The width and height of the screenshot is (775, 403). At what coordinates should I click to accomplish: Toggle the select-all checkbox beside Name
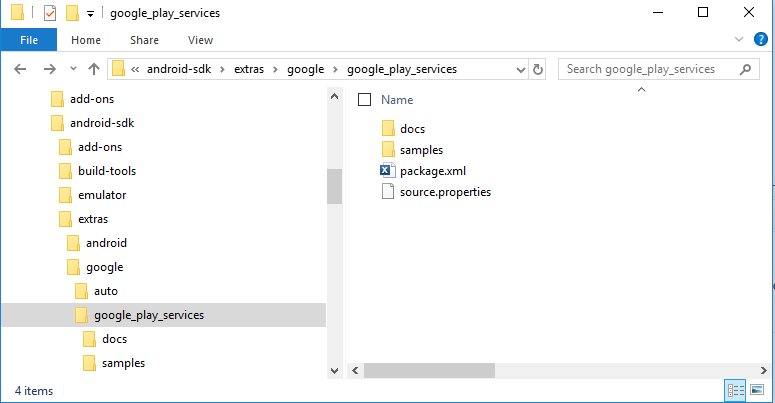(365, 100)
